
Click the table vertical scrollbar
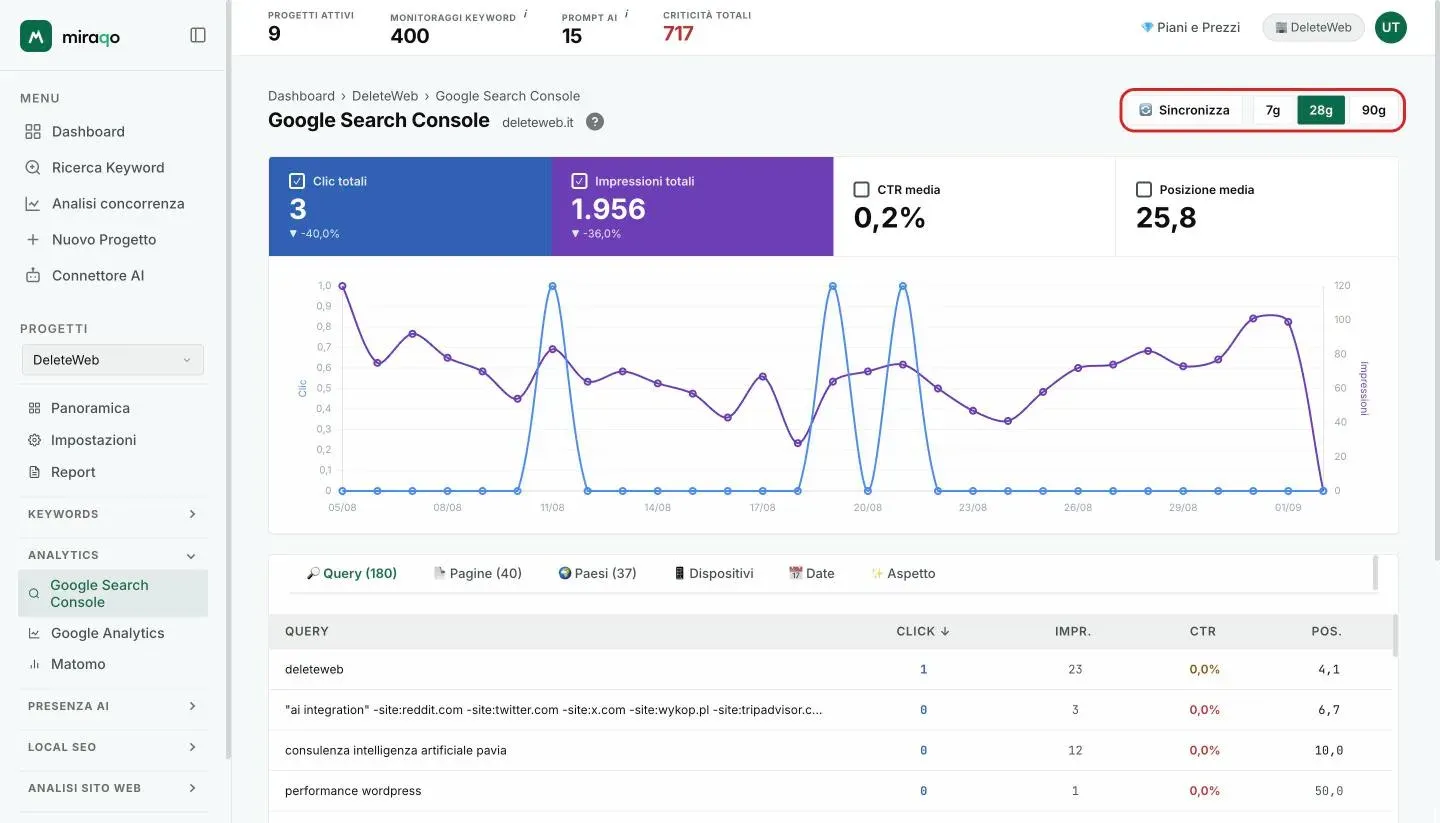pos(1396,636)
